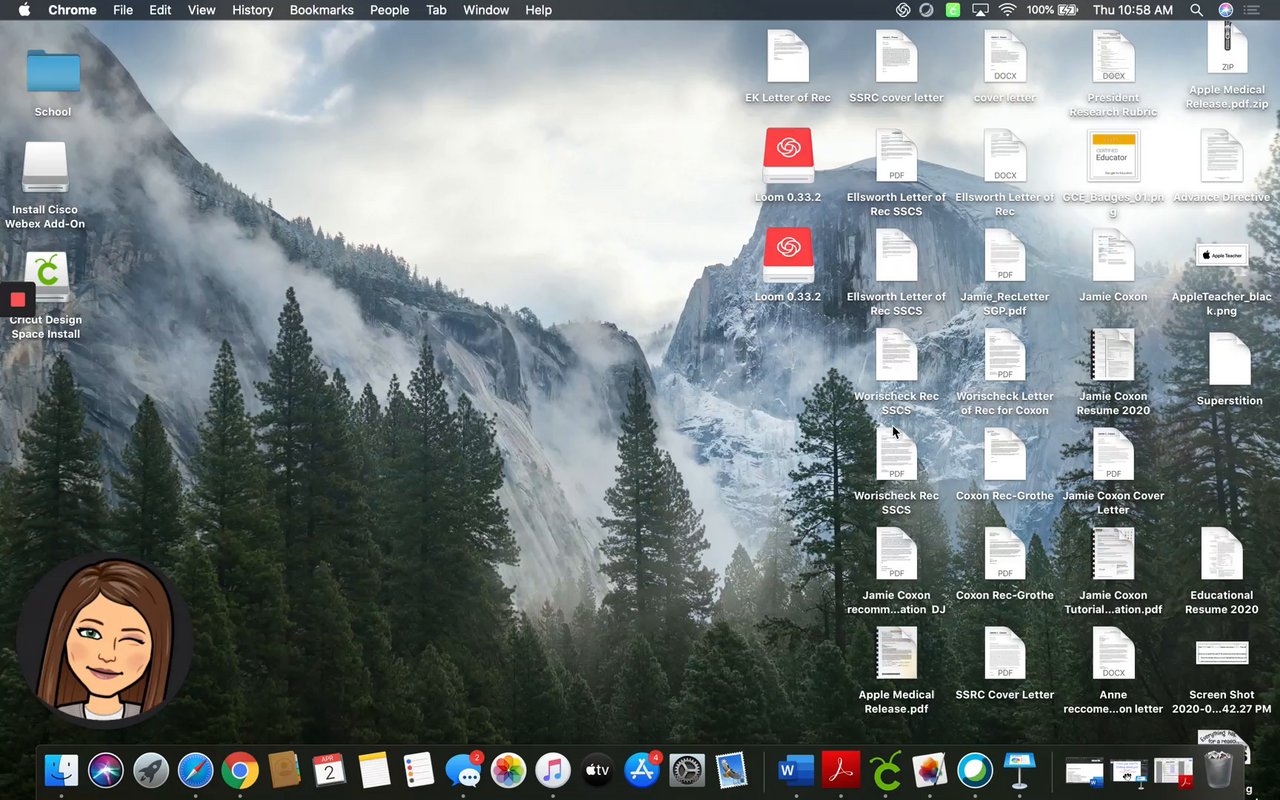The height and width of the screenshot is (800, 1280).
Task: Select the President Research Rubric document
Action: [x=1113, y=73]
